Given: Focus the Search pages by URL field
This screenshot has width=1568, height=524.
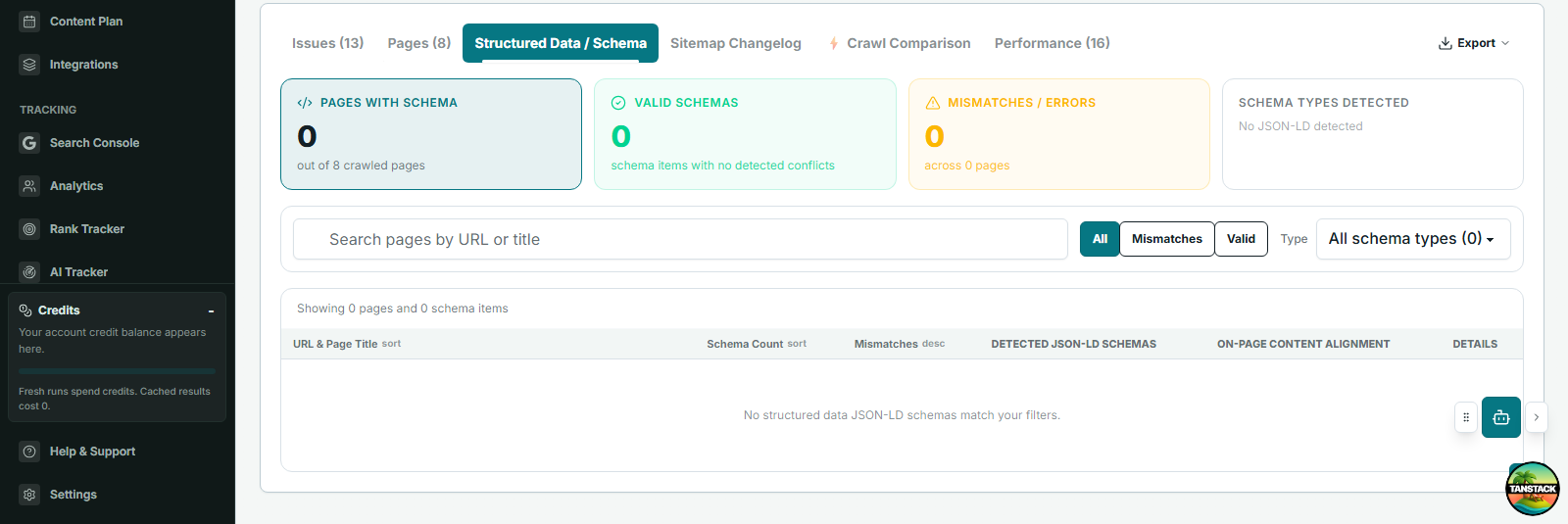Looking at the screenshot, I should [x=680, y=239].
